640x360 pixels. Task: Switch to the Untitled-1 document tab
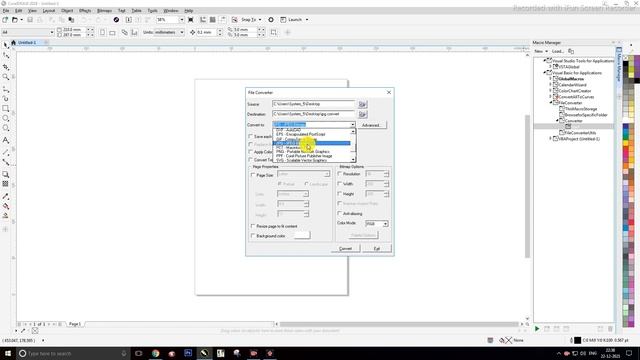tap(27, 42)
